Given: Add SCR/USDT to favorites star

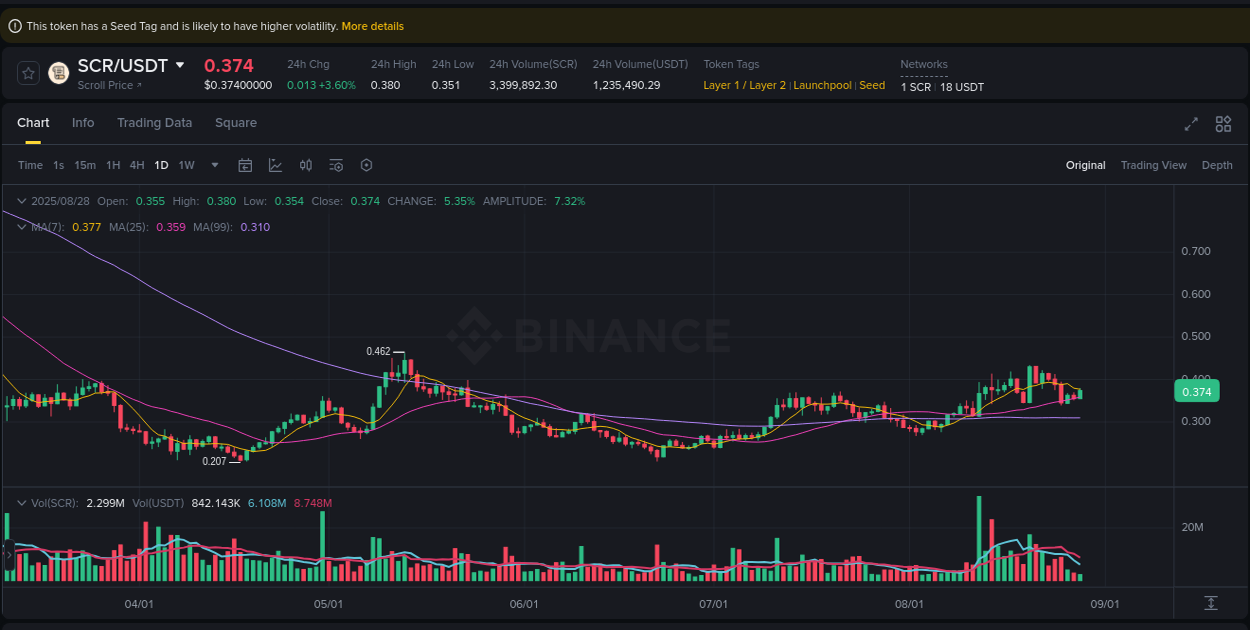Looking at the screenshot, I should tap(27, 72).
